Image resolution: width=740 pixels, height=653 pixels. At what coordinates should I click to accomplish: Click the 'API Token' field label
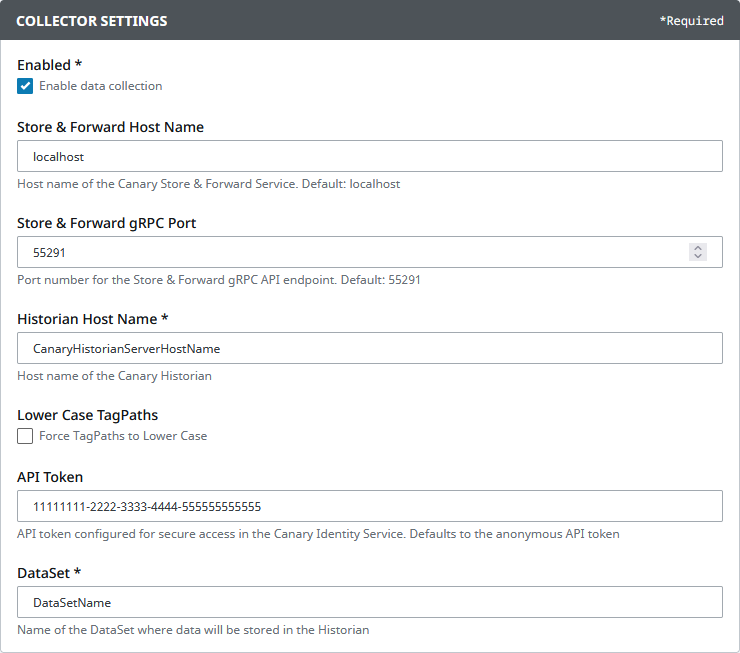pyautogui.click(x=50, y=477)
